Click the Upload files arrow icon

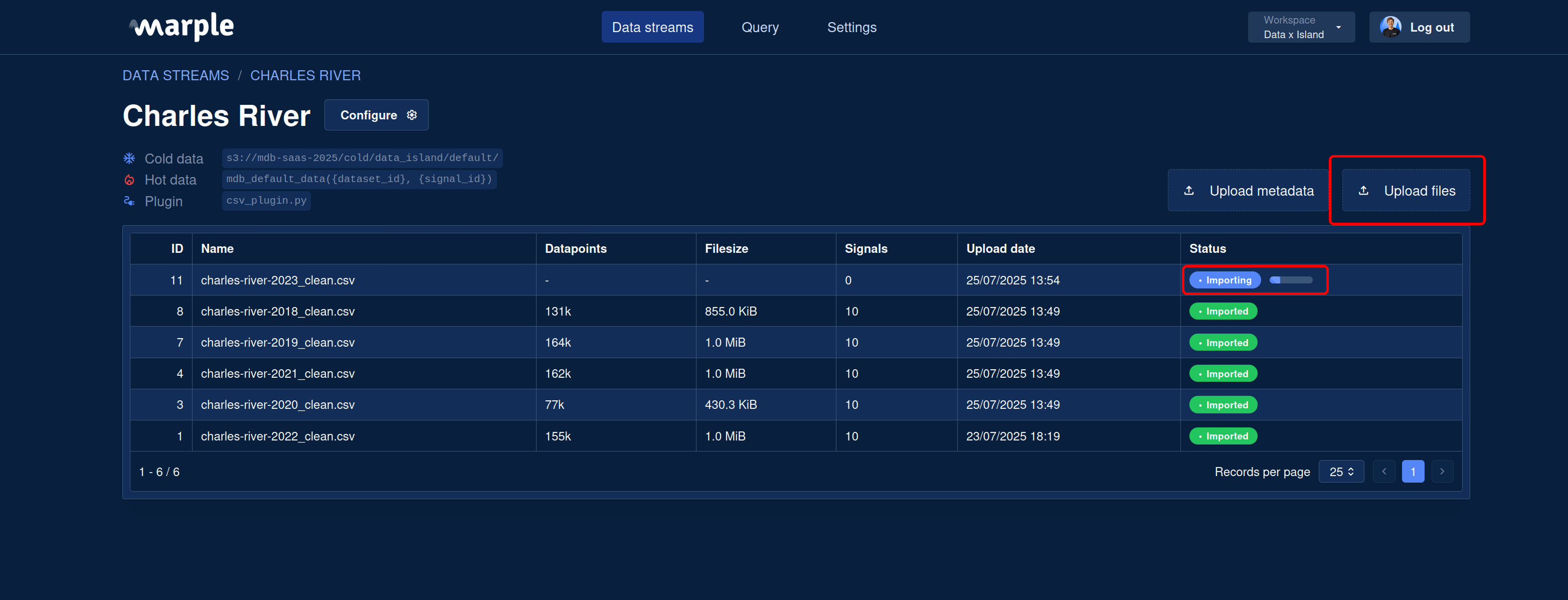[1363, 191]
